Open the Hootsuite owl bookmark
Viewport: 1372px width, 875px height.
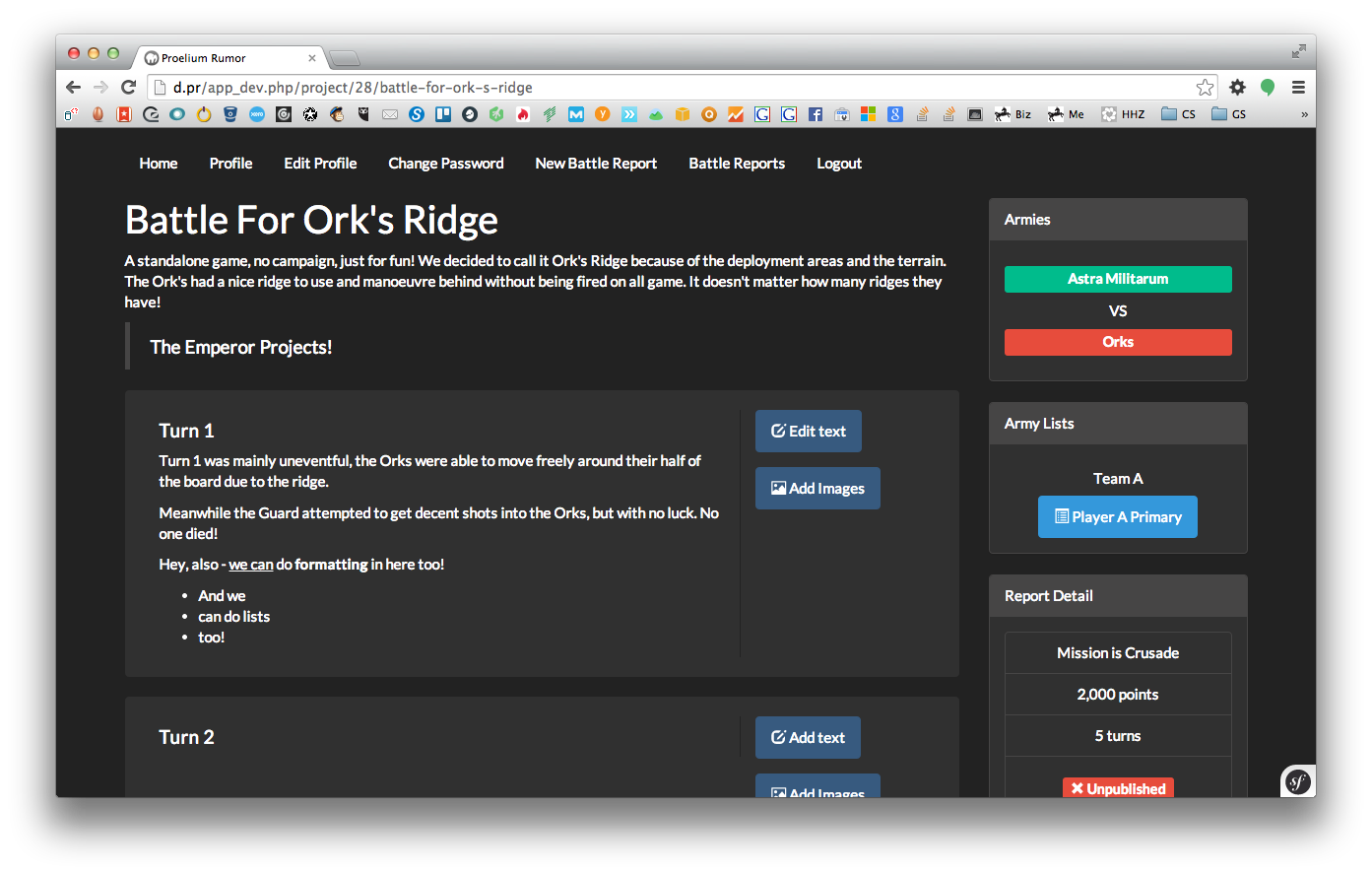click(363, 114)
